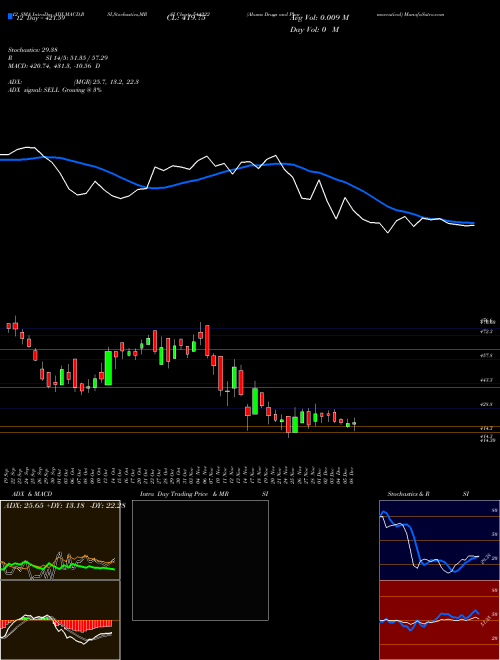Click the 'Stochastics: 29.88' reading
Screen dimensions: 500x660
pyautogui.click(x=32, y=50)
